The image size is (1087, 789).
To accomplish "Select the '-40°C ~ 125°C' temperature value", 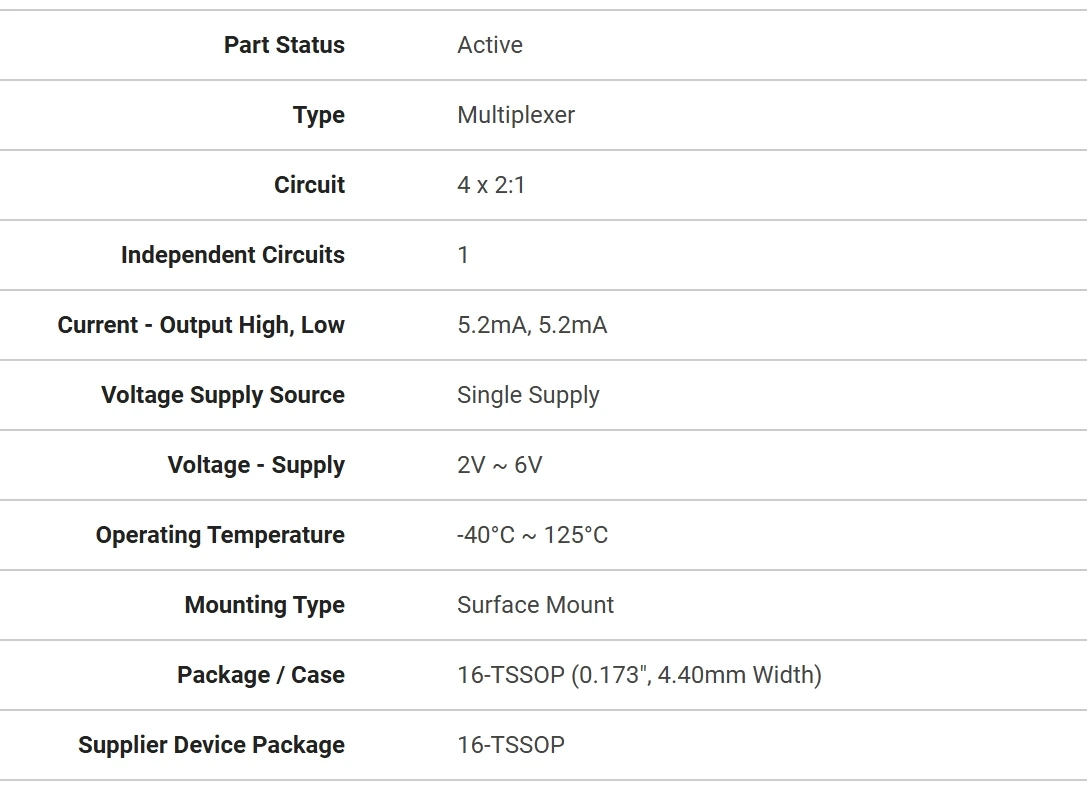I will pos(532,535).
